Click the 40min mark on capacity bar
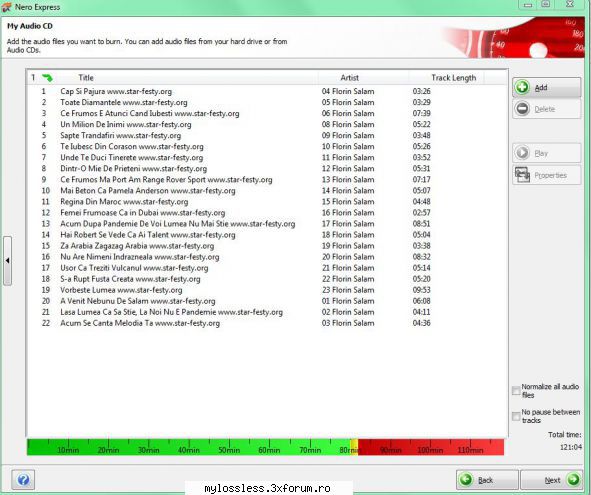 point(189,450)
